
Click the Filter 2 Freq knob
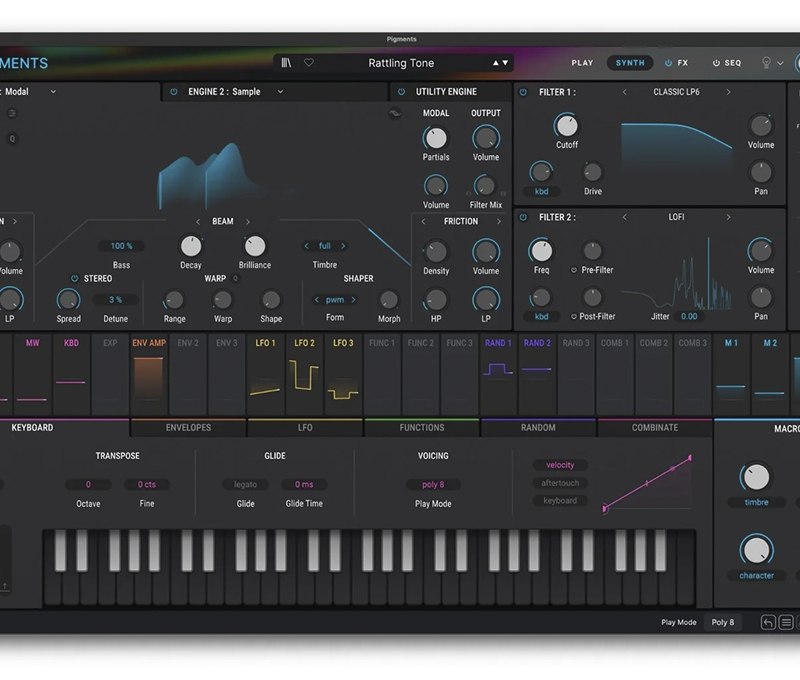[541, 251]
